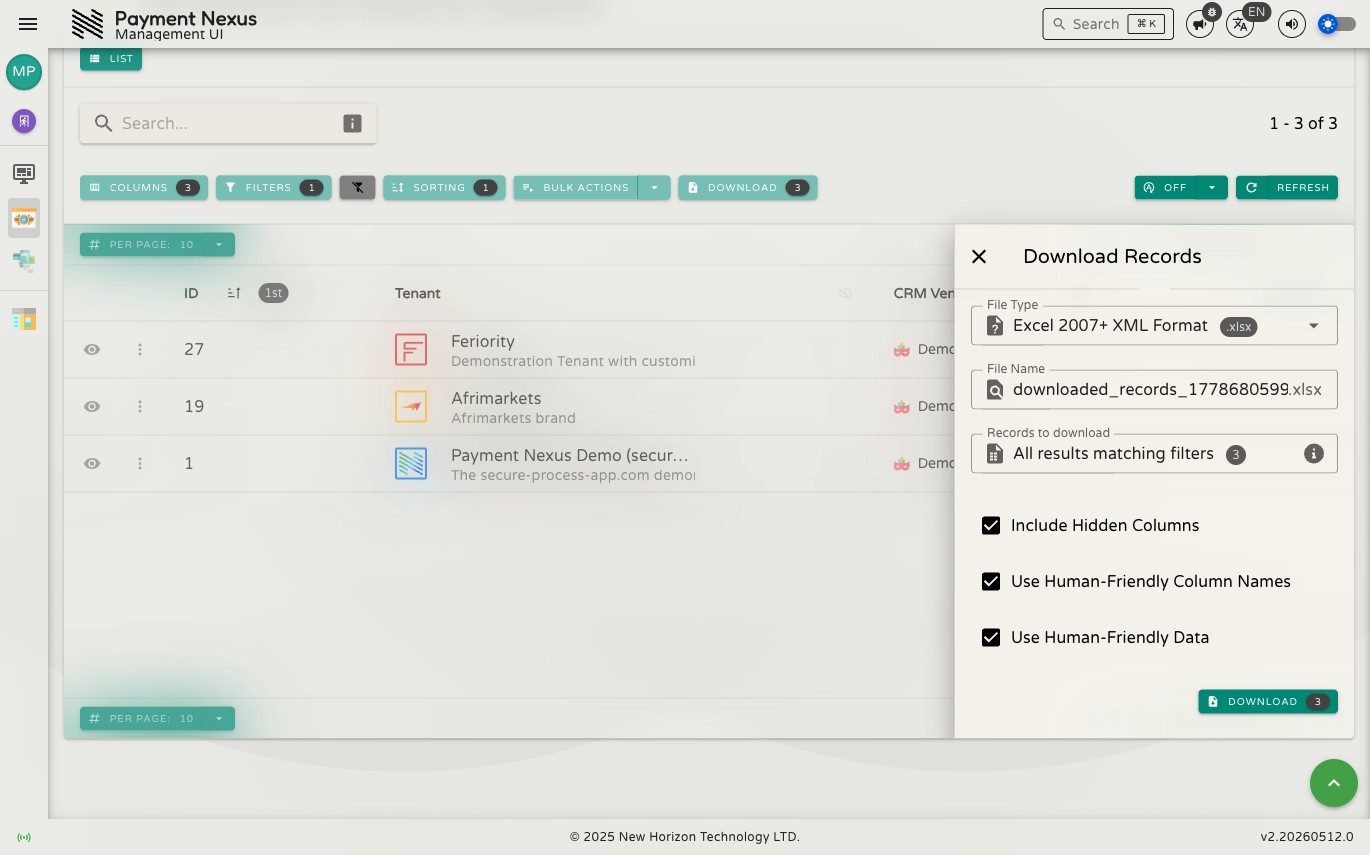Image resolution: width=1370 pixels, height=855 pixels.
Task: Switch to the List view tab
Action: (111, 58)
